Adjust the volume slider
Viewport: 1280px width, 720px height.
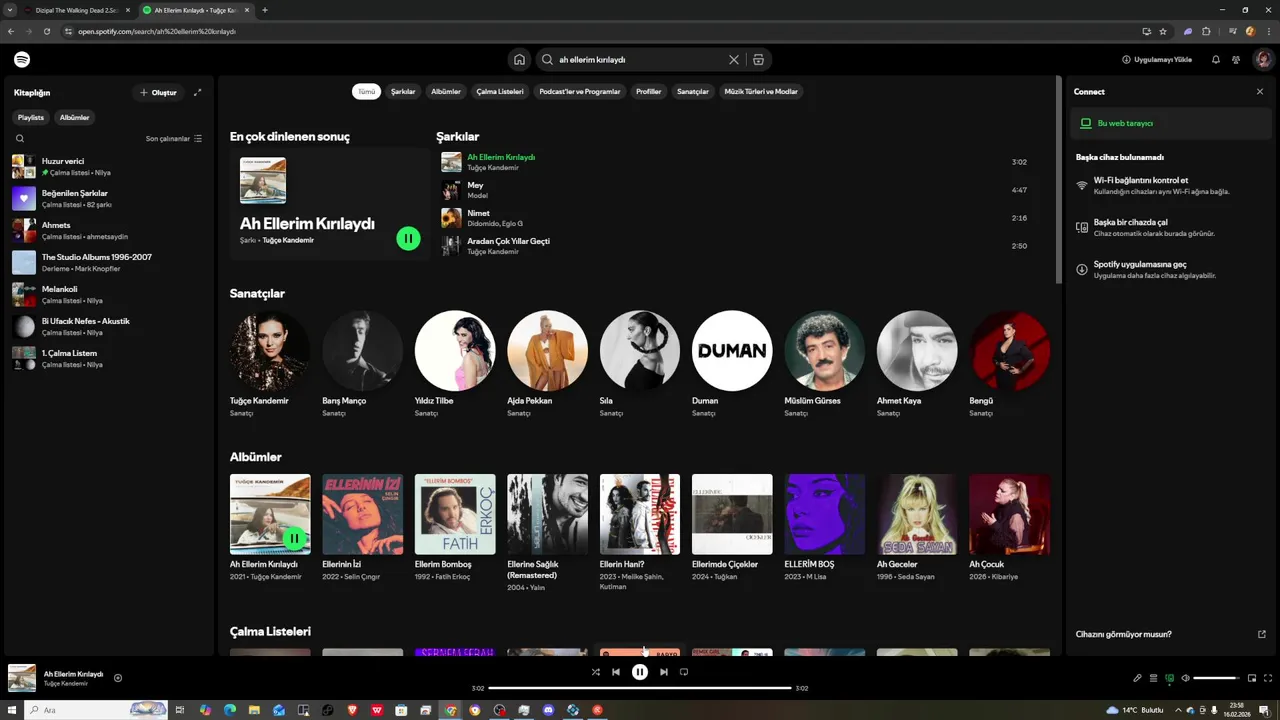point(1216,678)
